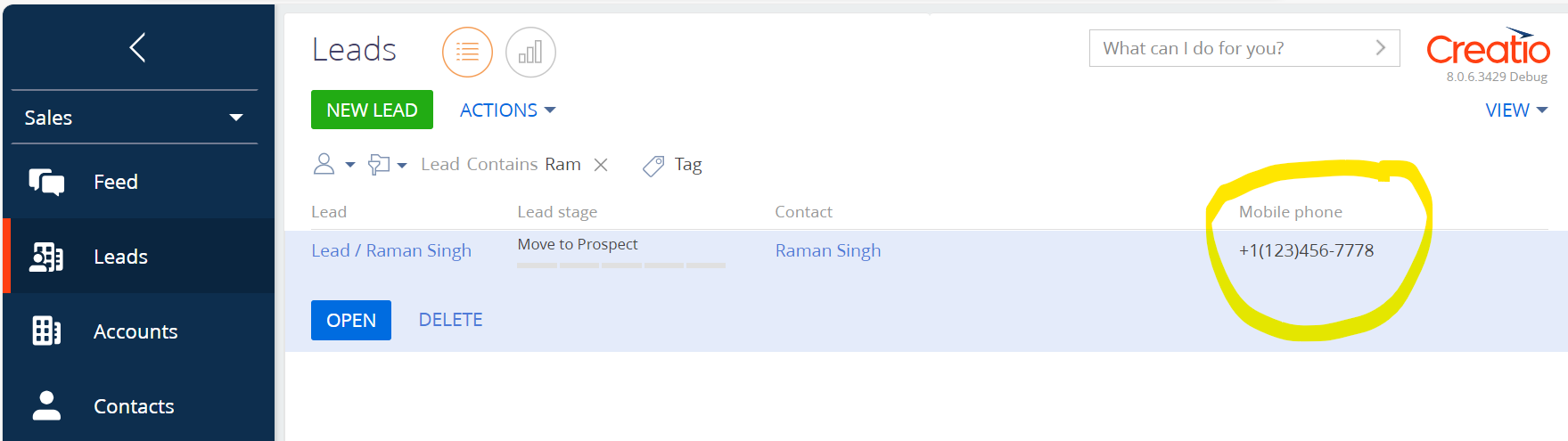Collapse the left side panel arrow
This screenshot has height=441, width=1568.
pos(137,47)
